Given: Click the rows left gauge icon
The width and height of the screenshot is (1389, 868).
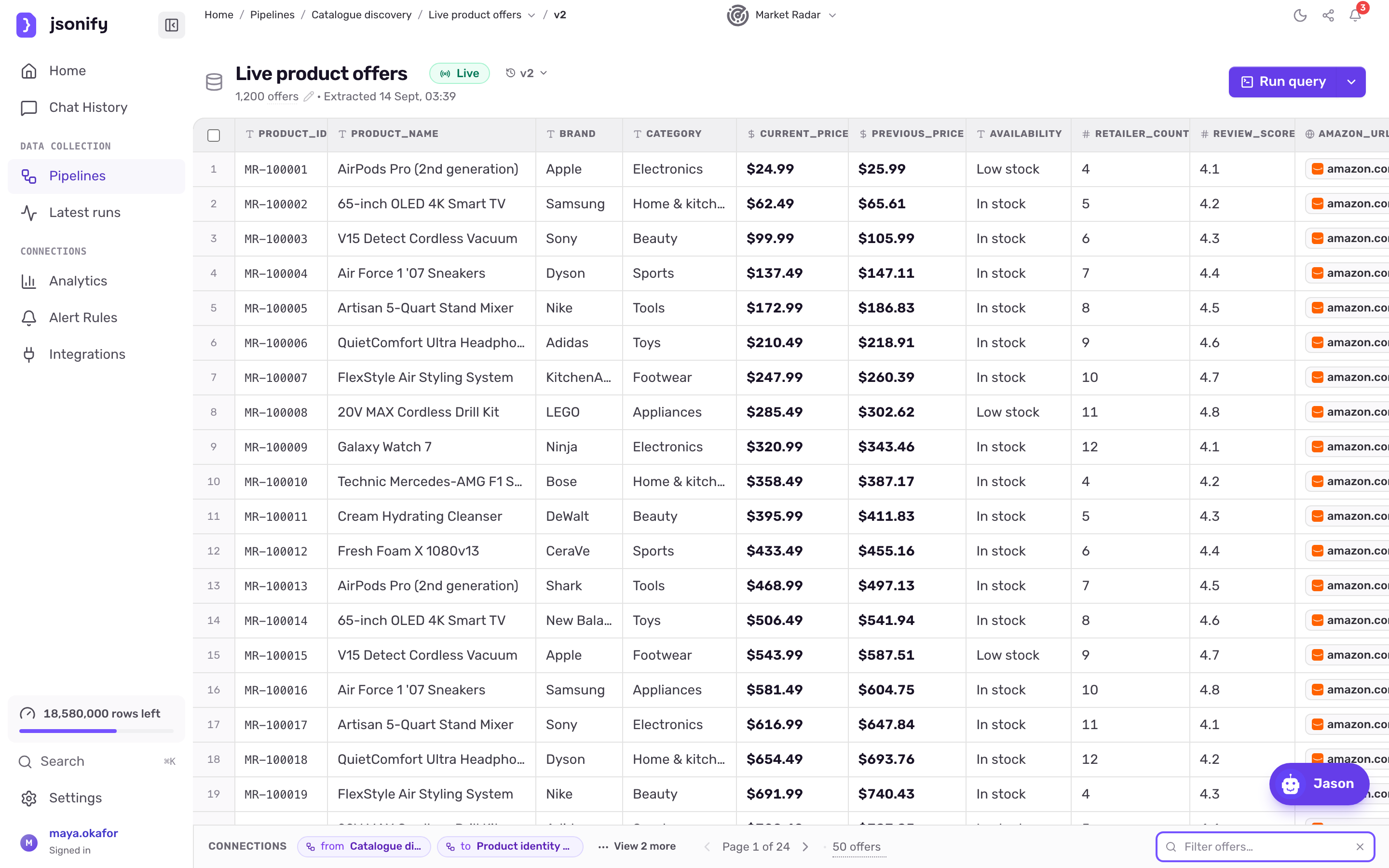Looking at the screenshot, I should tap(27, 714).
